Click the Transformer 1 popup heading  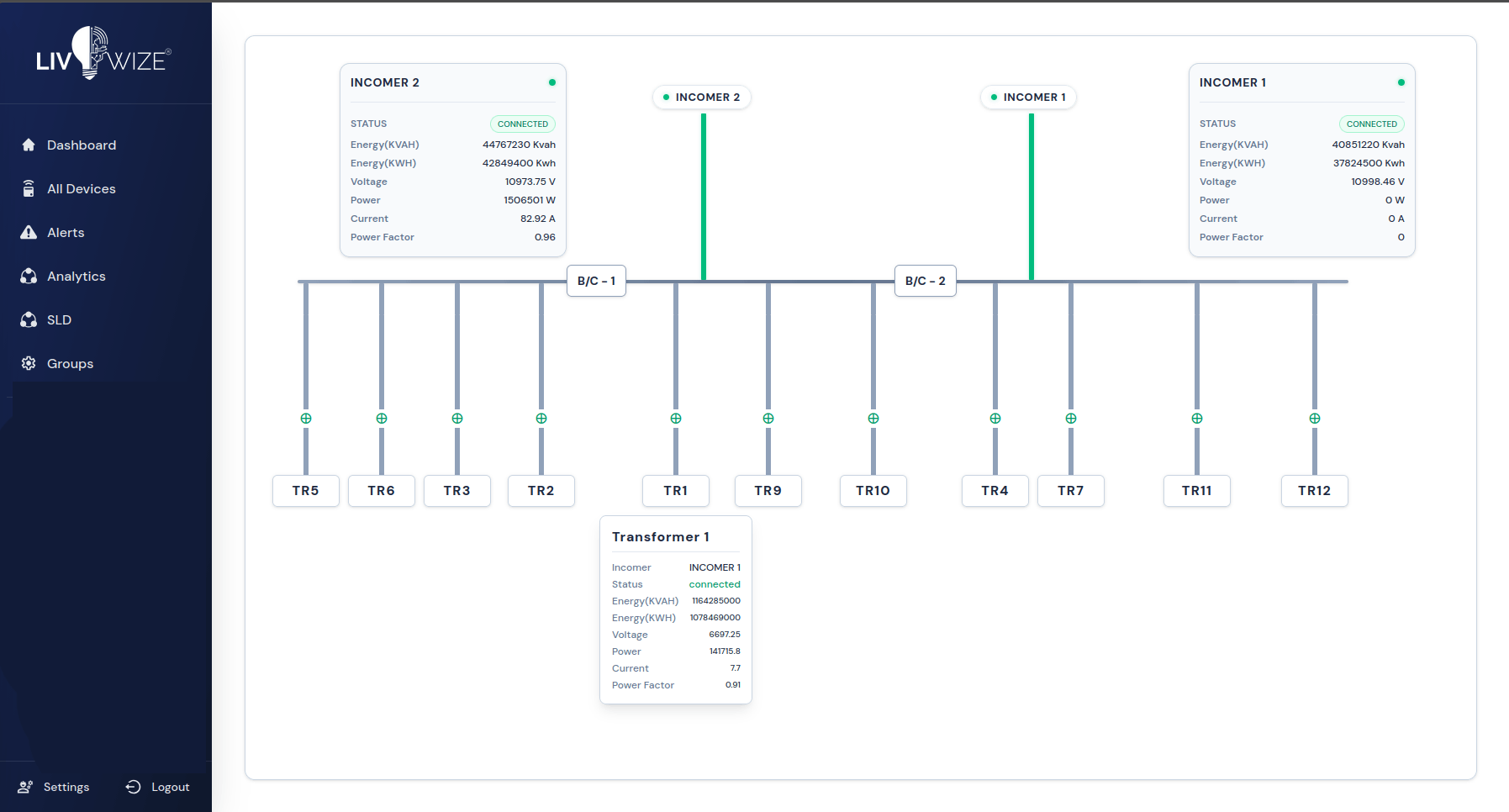[x=661, y=537]
